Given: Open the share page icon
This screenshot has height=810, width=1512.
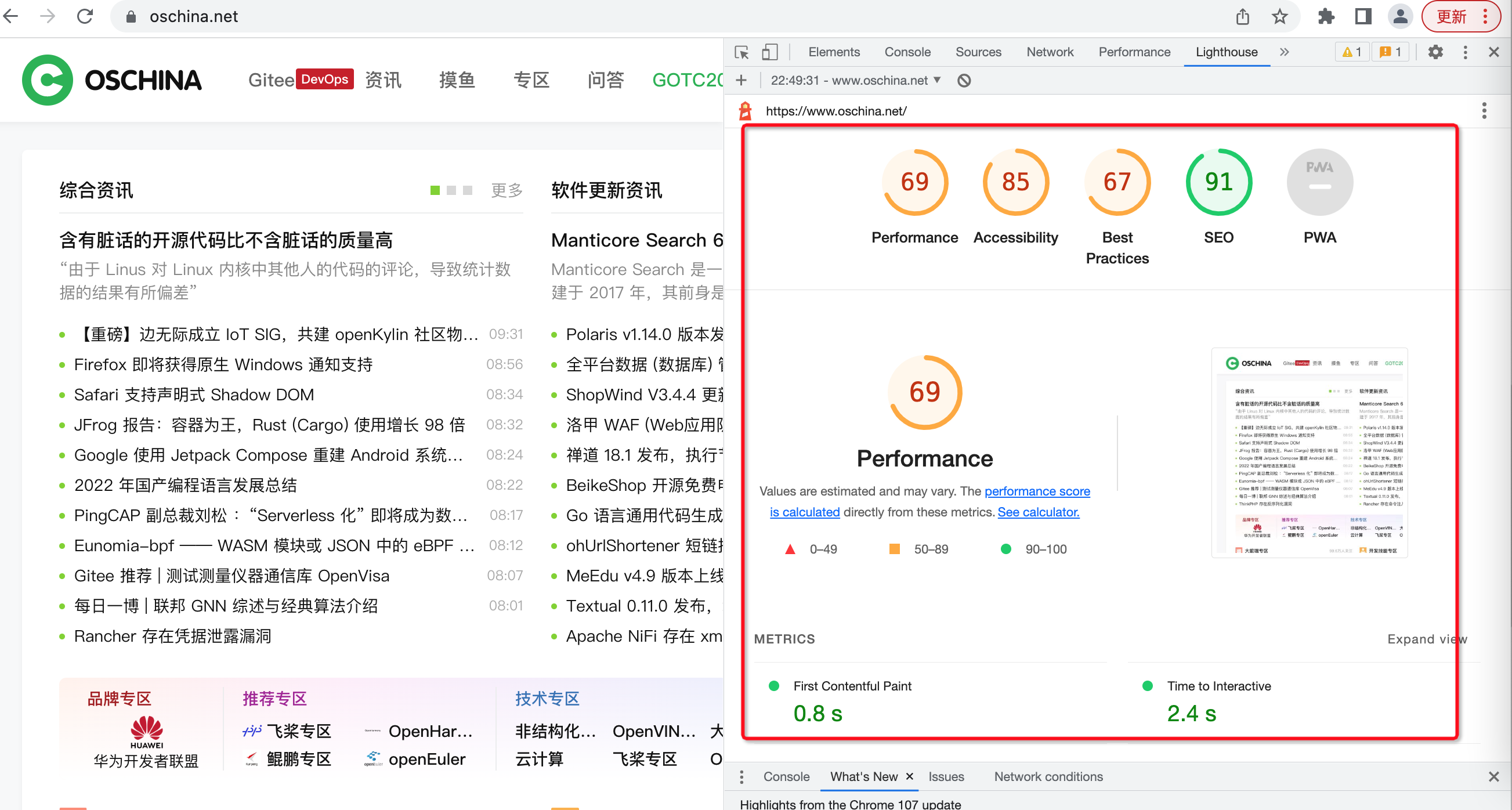Looking at the screenshot, I should tap(1243, 16).
